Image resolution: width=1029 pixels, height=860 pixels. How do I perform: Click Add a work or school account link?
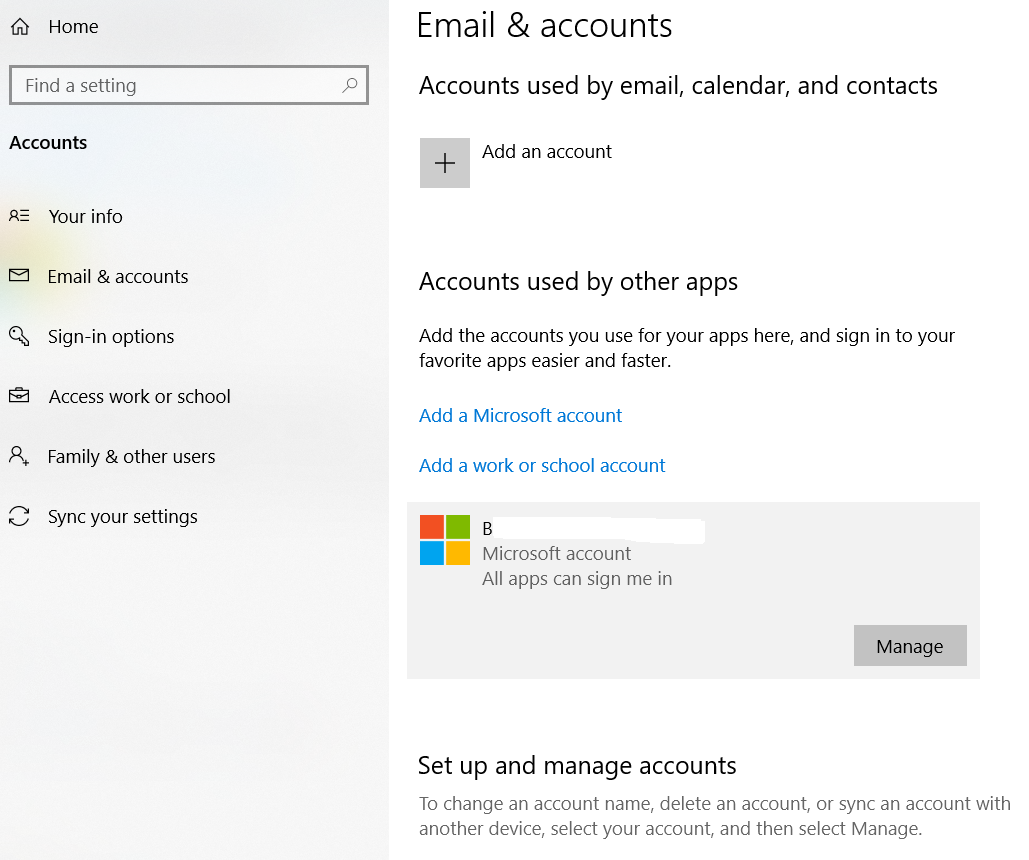click(x=542, y=465)
